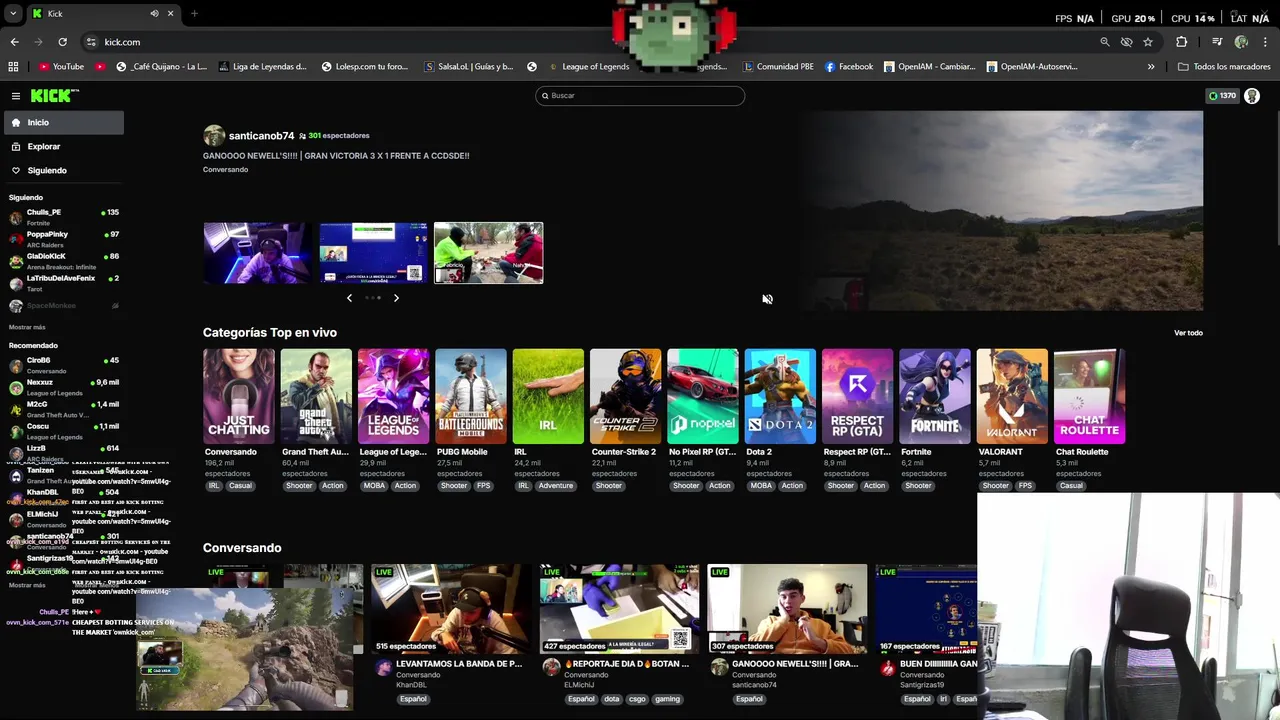Image resolution: width=1280 pixels, height=720 pixels.
Task: Open the browser extensions puzzle icon
Action: pyautogui.click(x=1182, y=42)
